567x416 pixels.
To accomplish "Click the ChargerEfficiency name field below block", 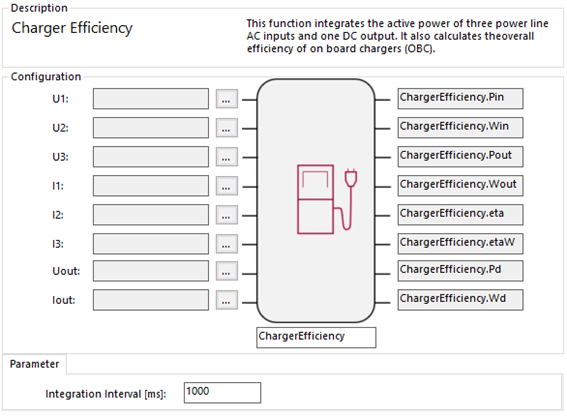I will 316,338.
